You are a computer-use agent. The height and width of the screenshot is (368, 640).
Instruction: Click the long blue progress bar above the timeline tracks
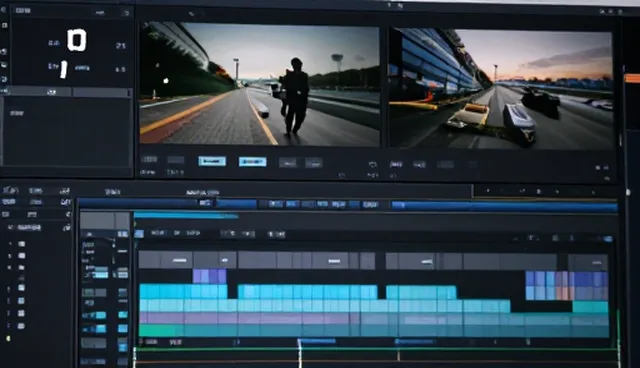pyautogui.click(x=504, y=206)
